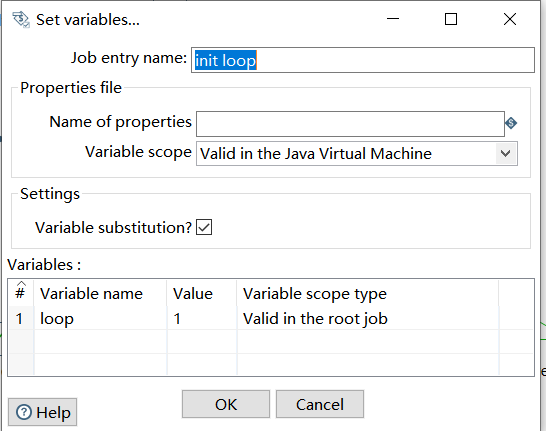Select row number 1 in Variables table

pyautogui.click(x=21, y=319)
